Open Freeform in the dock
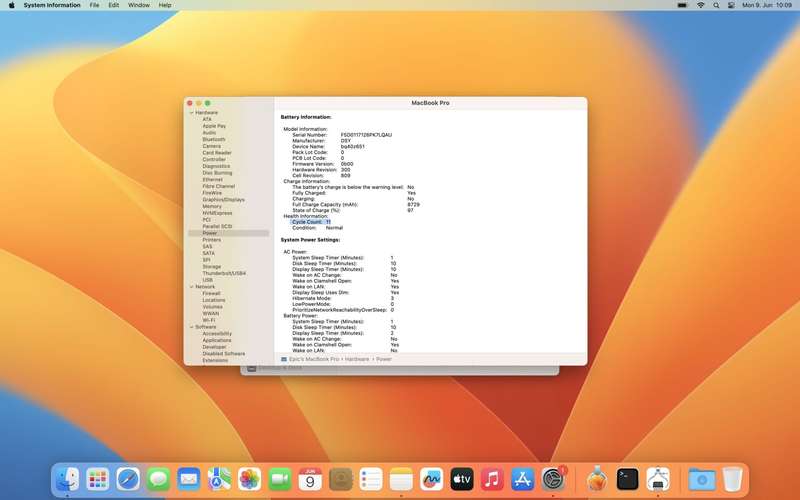The width and height of the screenshot is (800, 500). 432,480
